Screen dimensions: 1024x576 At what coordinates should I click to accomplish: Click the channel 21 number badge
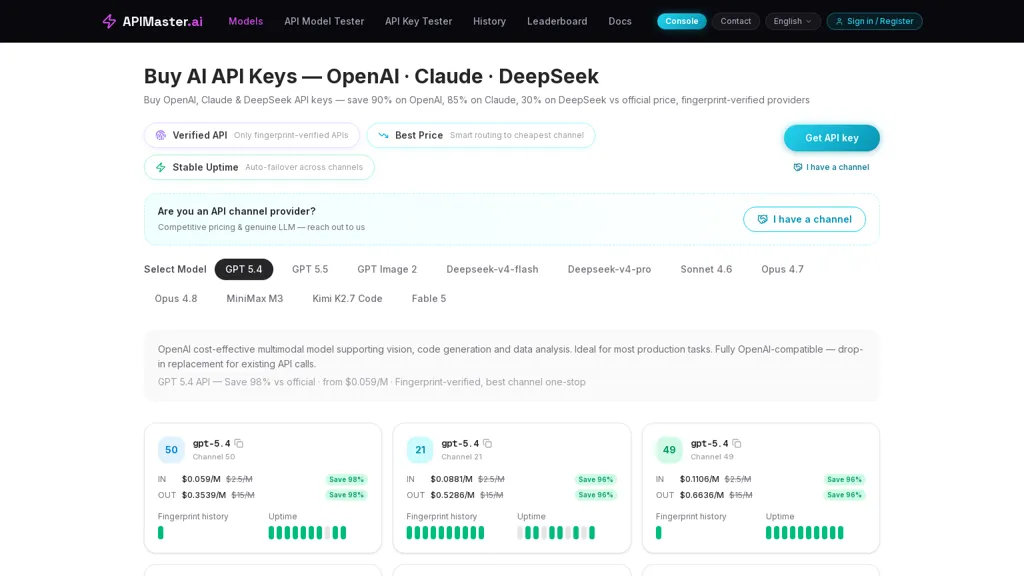coord(420,449)
